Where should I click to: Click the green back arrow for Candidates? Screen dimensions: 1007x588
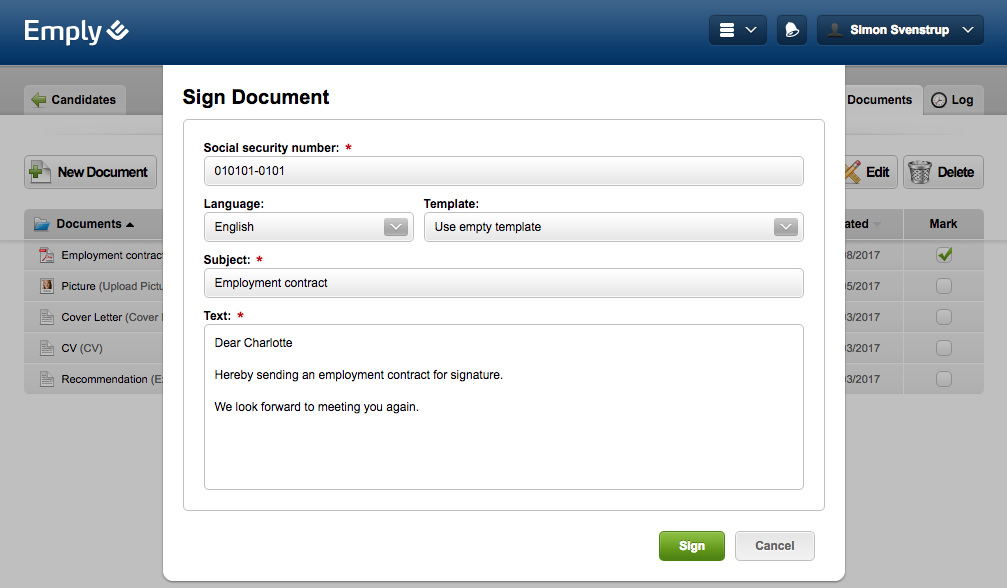pyautogui.click(x=39, y=100)
